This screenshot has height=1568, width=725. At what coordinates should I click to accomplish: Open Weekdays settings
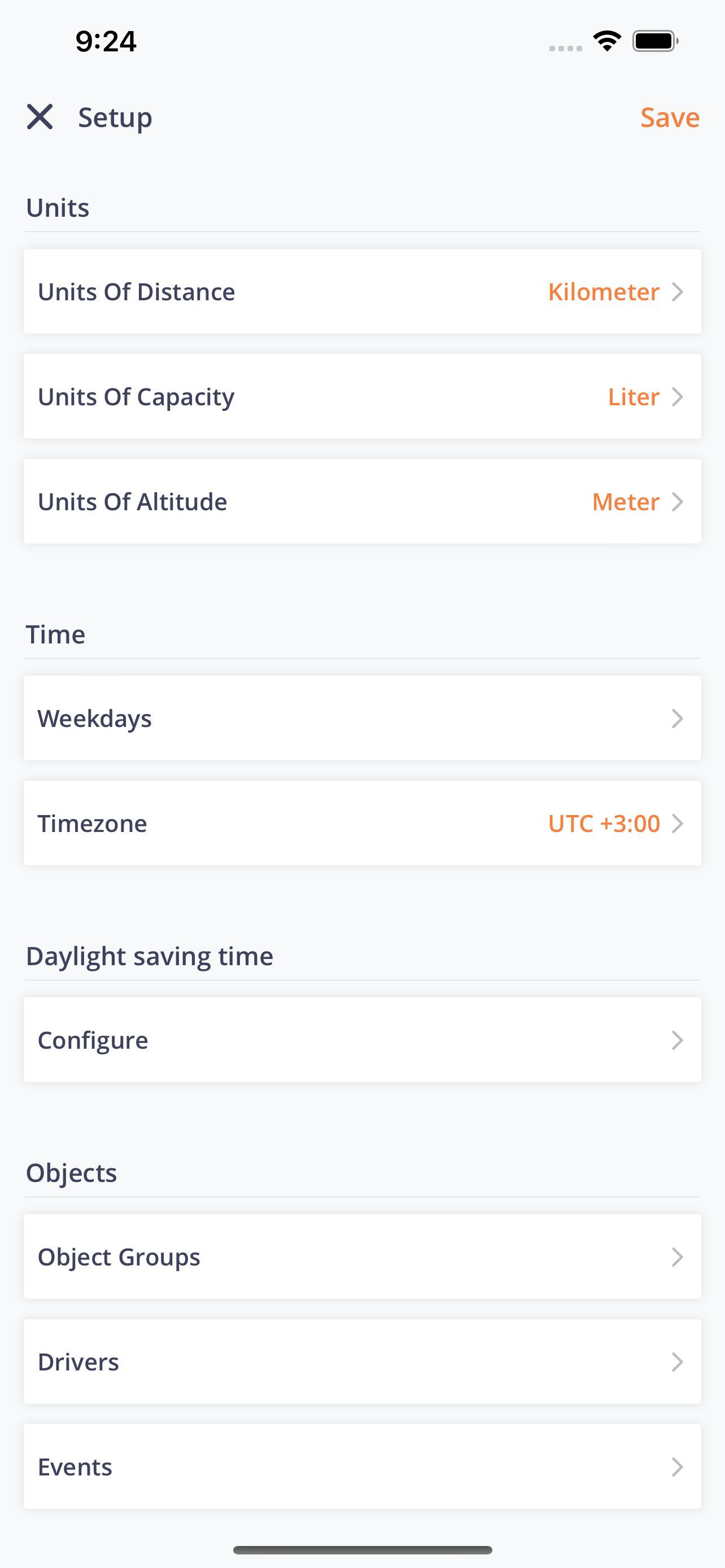pyautogui.click(x=362, y=719)
